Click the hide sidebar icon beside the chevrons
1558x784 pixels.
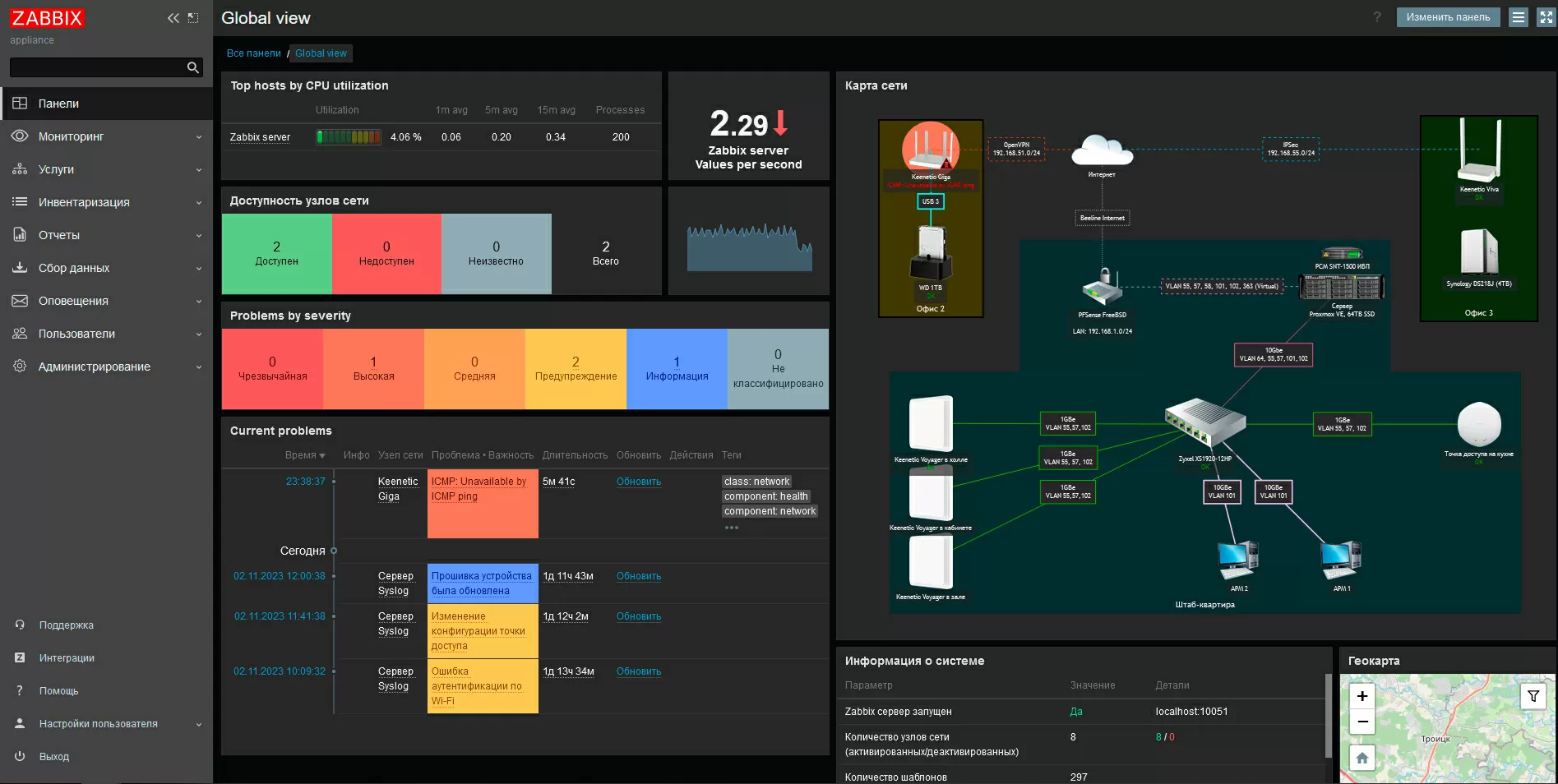pos(193,17)
